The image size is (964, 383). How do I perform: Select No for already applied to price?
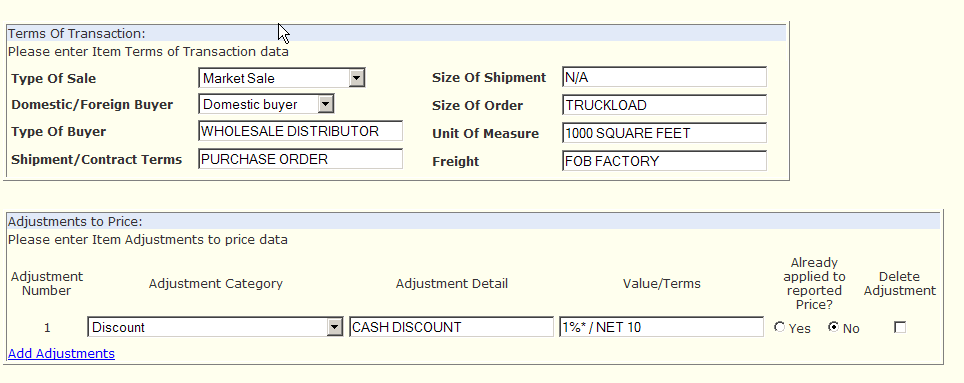coord(833,328)
